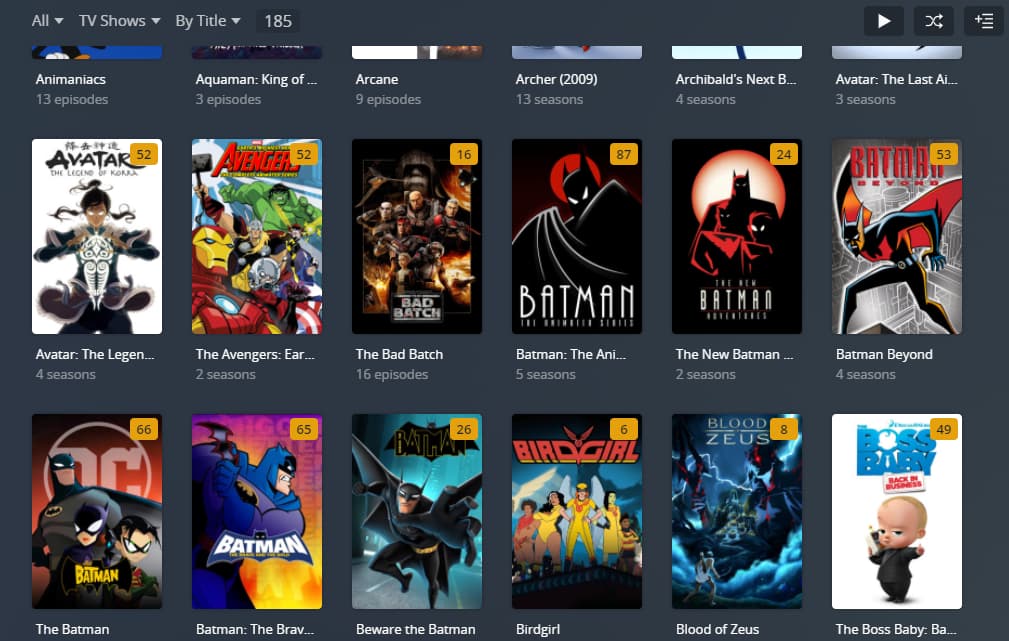This screenshot has width=1009, height=641.
Task: Open Batman Beyond poster
Action: (x=897, y=236)
